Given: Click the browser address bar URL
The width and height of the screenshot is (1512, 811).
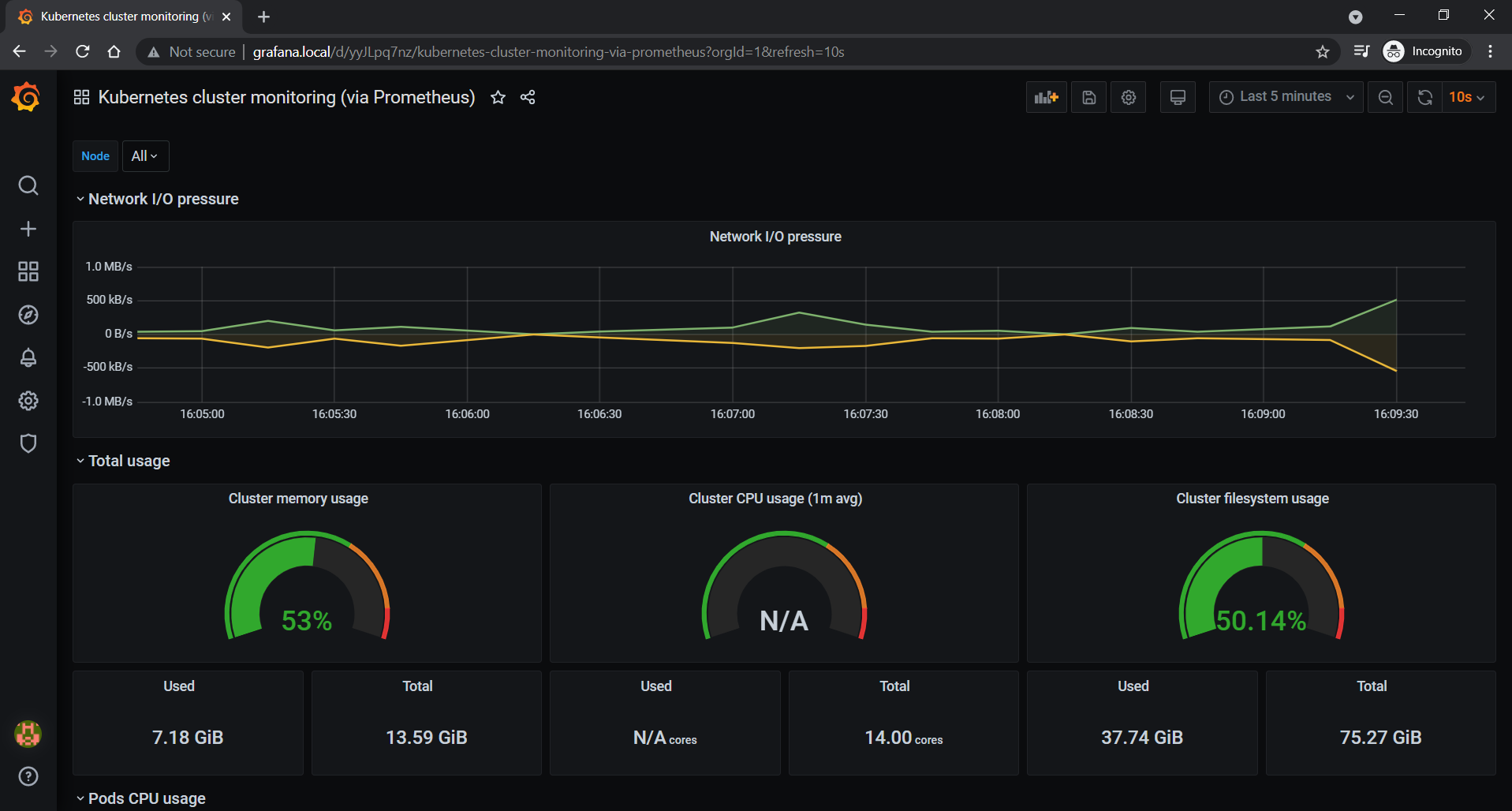Looking at the screenshot, I should pyautogui.click(x=548, y=51).
